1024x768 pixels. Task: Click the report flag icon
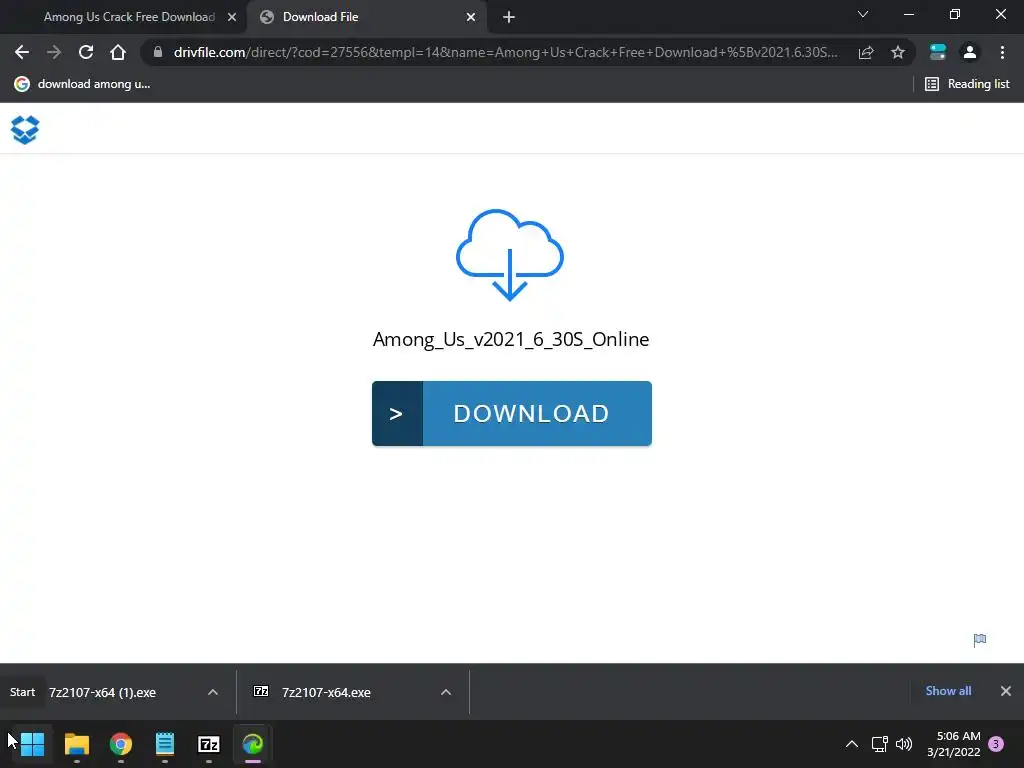tap(980, 640)
